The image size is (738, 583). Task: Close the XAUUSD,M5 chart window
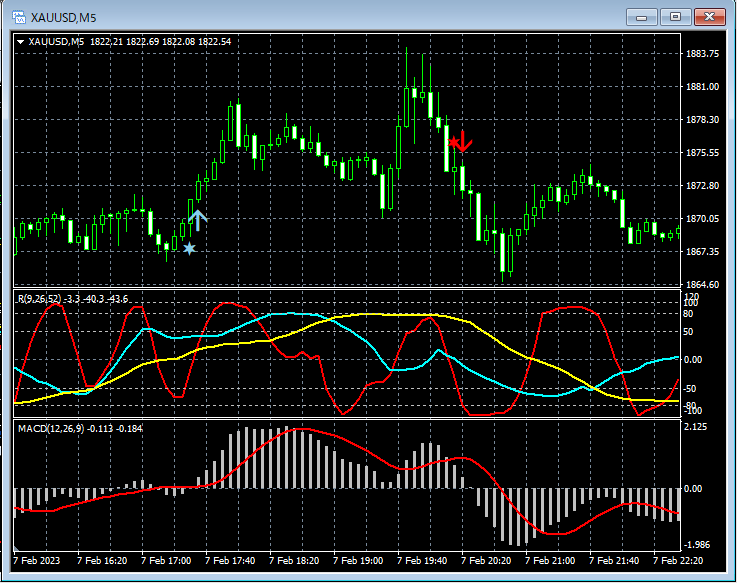coord(710,17)
